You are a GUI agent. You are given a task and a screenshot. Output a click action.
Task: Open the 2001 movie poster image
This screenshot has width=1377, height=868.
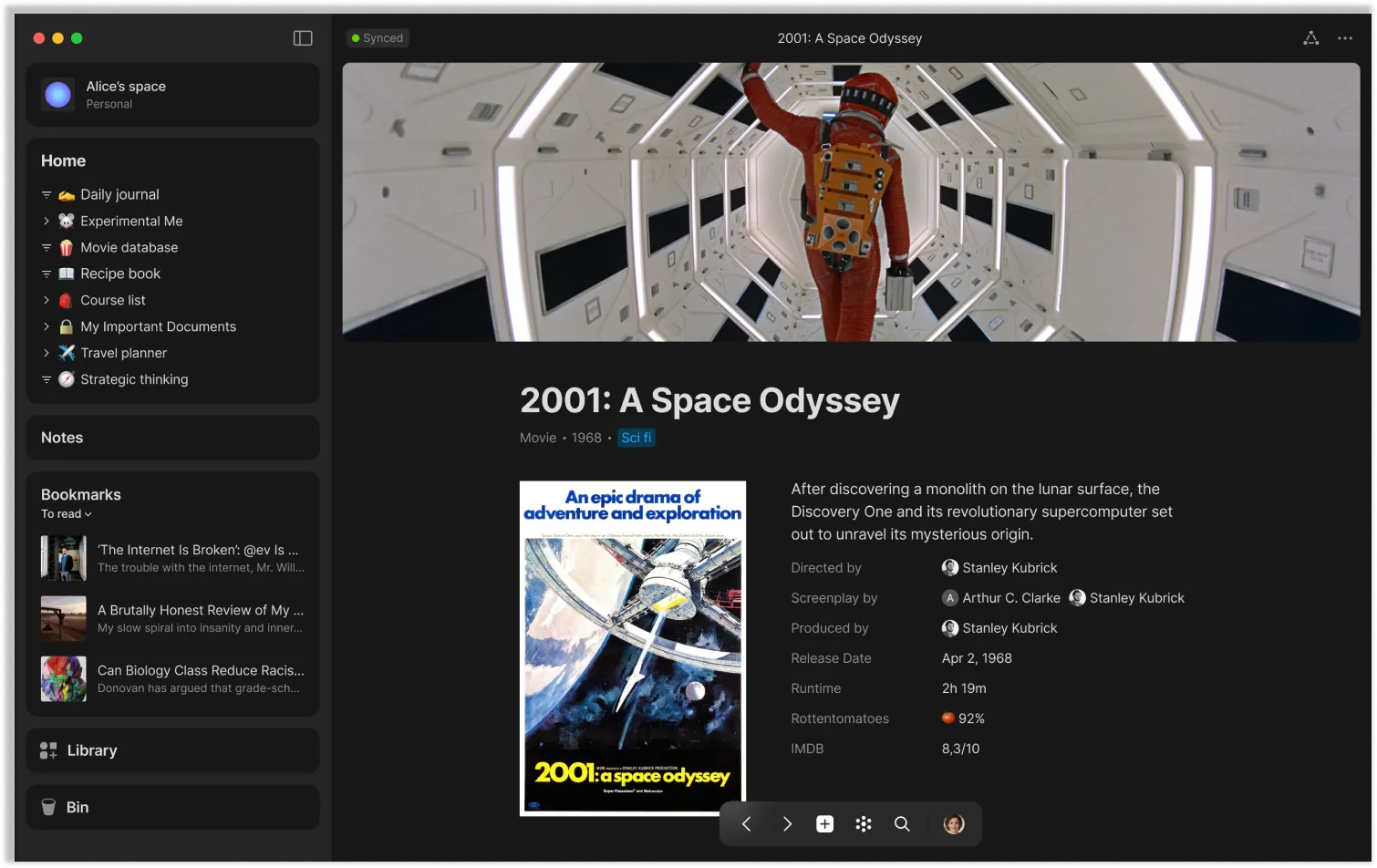tap(632, 648)
